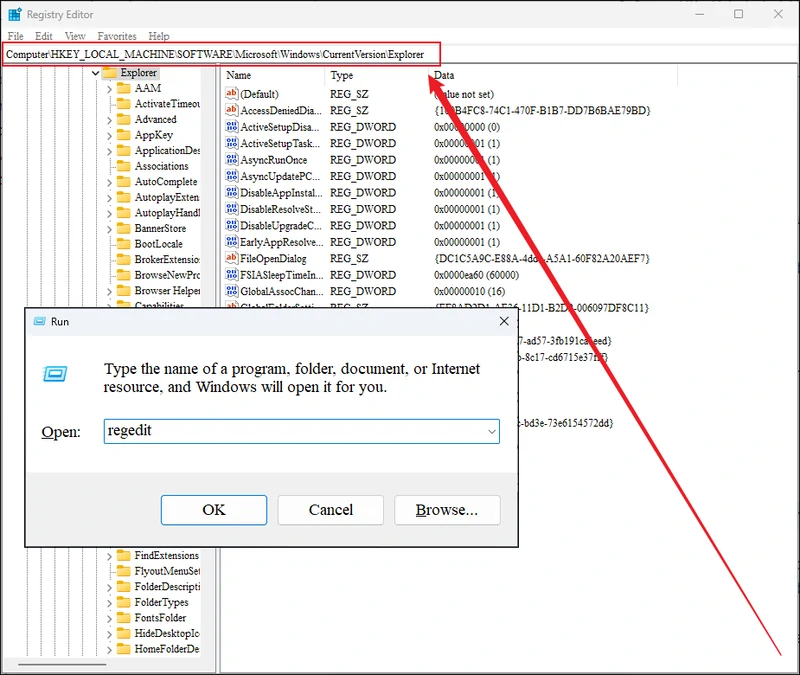Click the DisableUpgradeC... DWORD icon
Image resolution: width=800 pixels, height=675 pixels.
point(232,225)
